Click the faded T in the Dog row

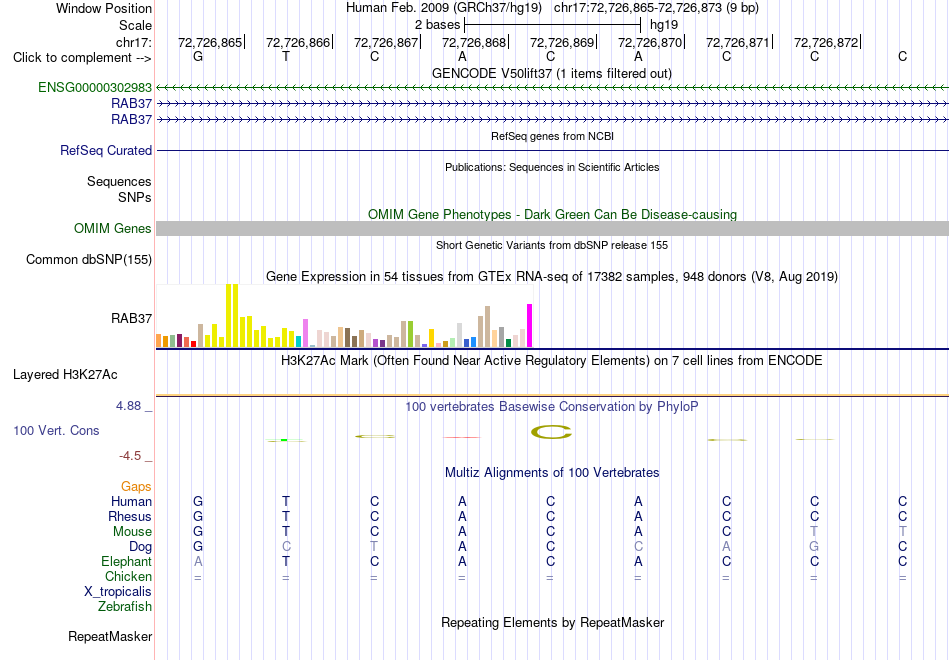[x=374, y=547]
